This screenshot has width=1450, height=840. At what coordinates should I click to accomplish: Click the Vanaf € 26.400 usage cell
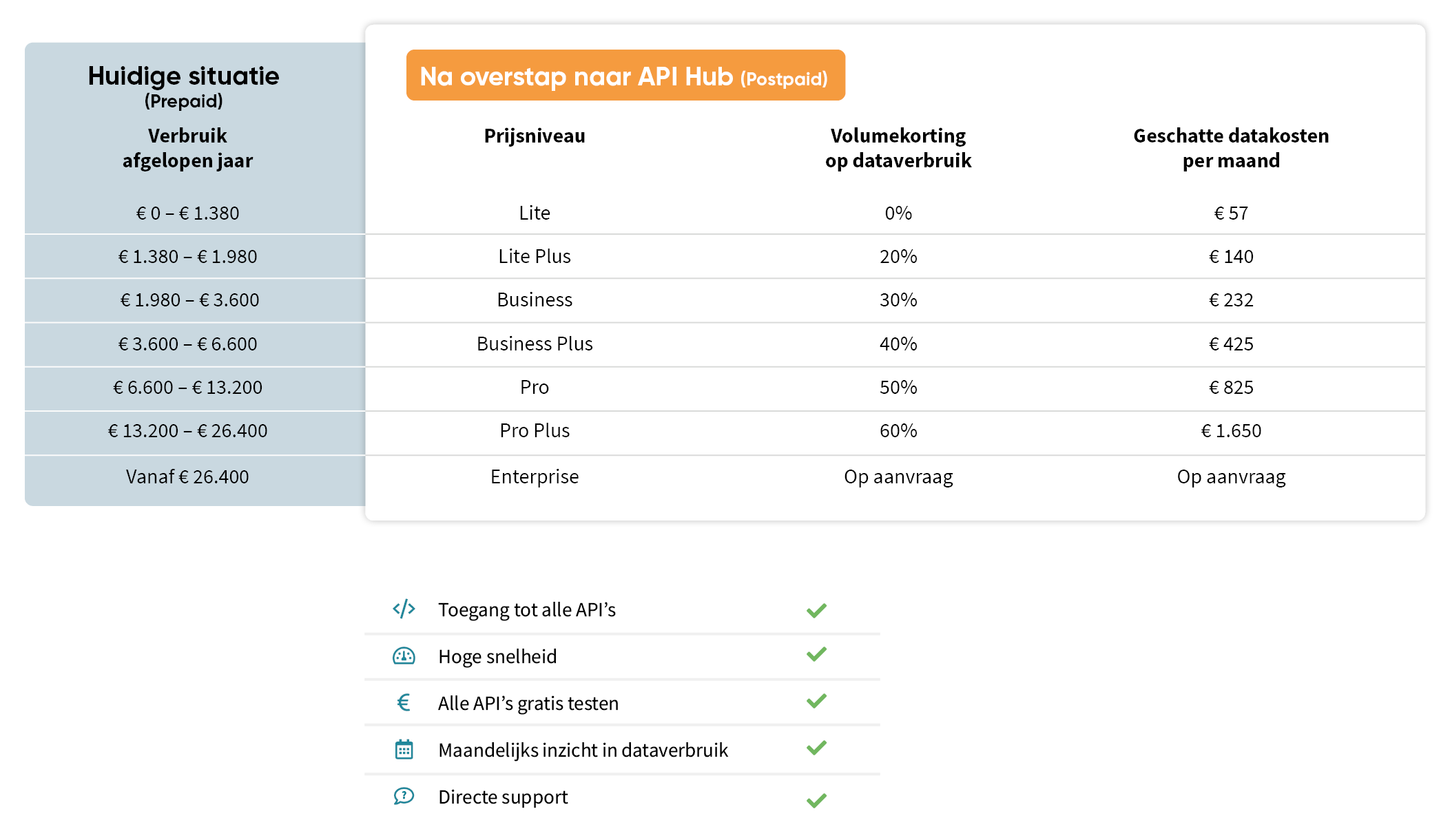tap(187, 476)
